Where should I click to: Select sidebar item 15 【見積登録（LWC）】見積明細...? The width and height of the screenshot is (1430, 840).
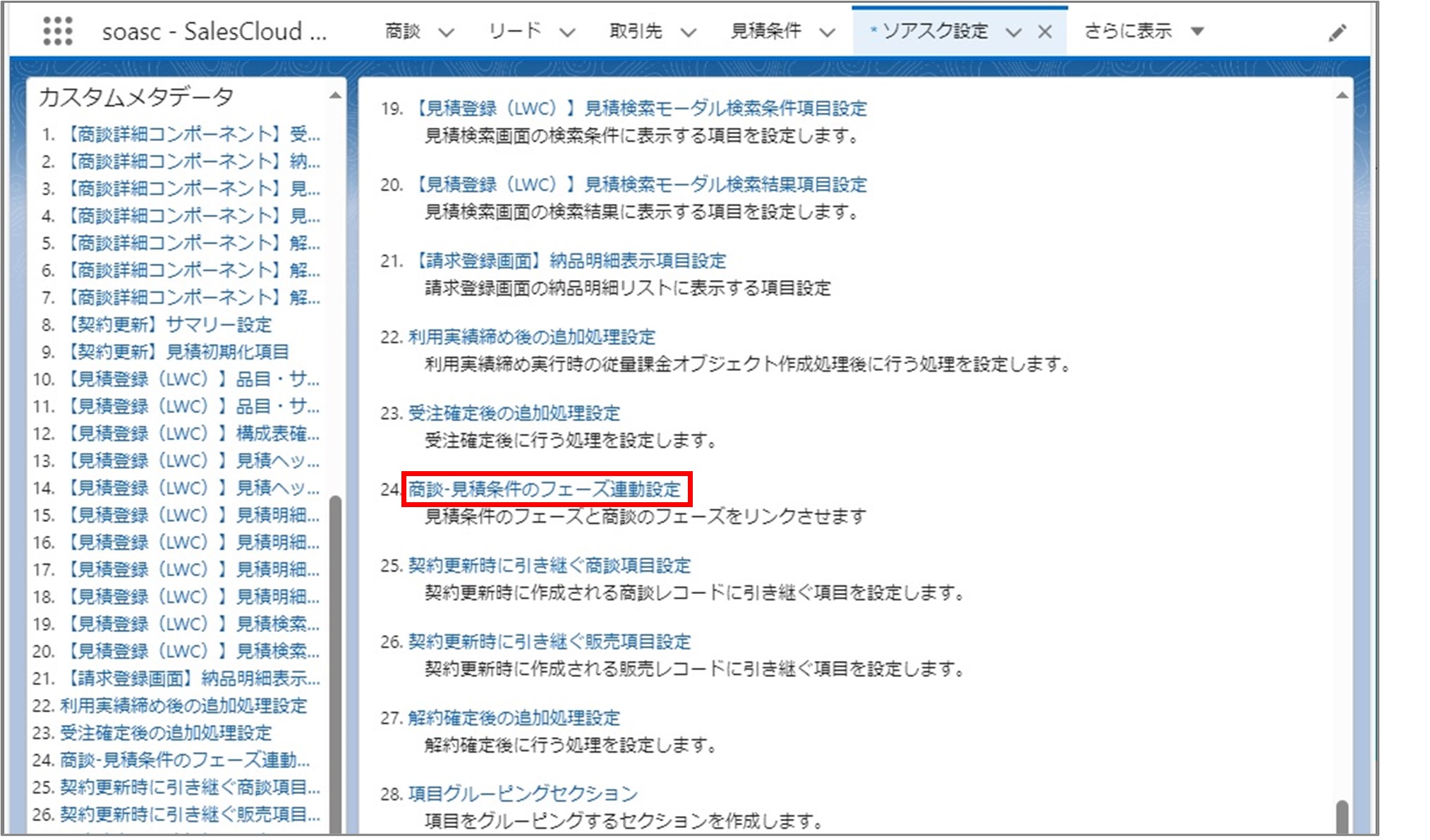(190, 515)
